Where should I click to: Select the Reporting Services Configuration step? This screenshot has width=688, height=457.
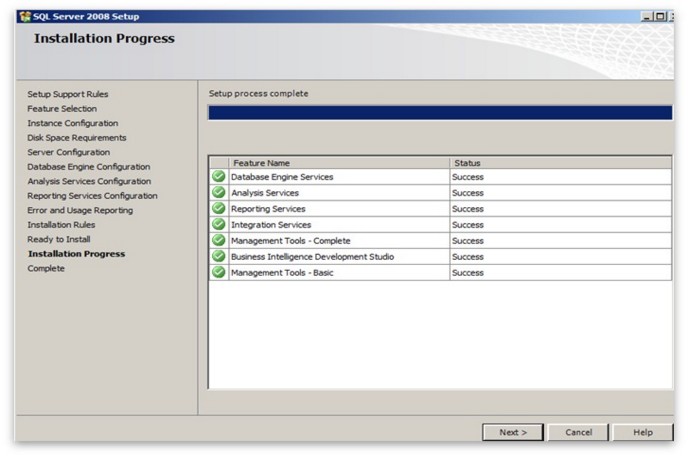(x=92, y=196)
